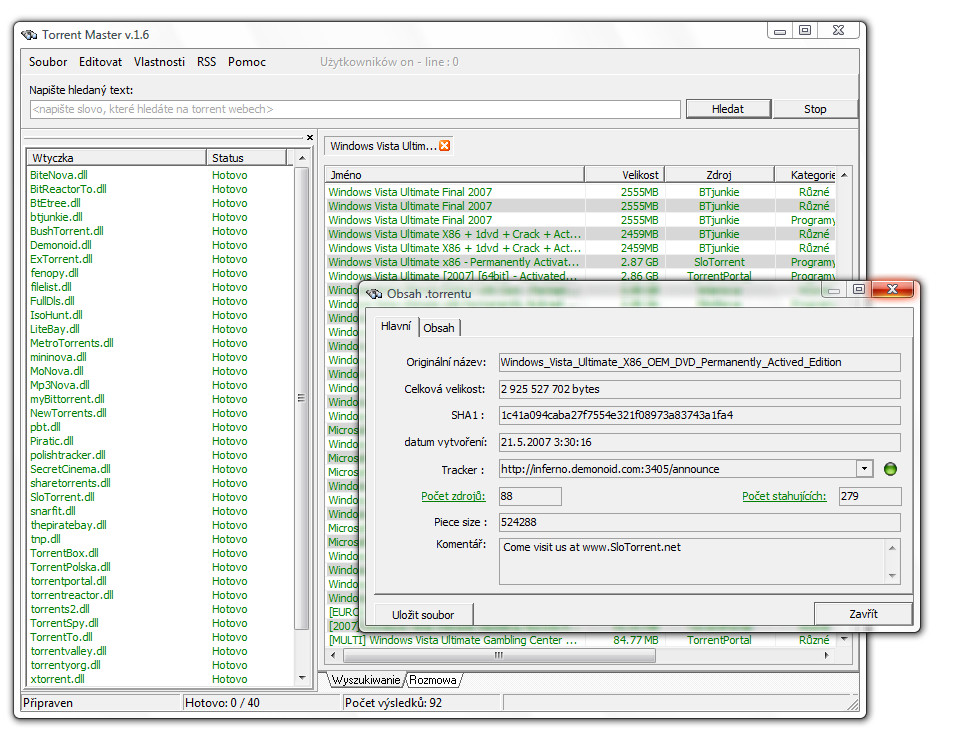Select SloTorrent.dll in the plugin list
Image resolution: width=957 pixels, height=737 pixels.
62,497
